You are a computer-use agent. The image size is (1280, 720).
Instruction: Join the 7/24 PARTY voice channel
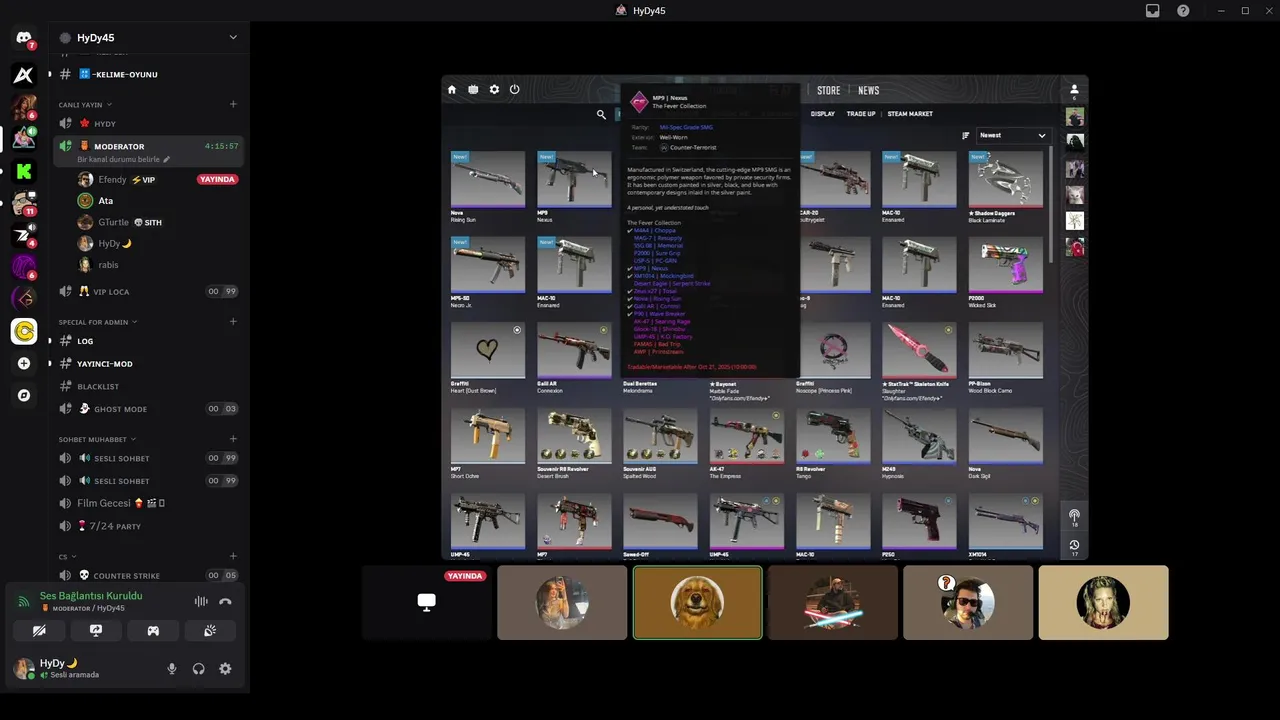click(150, 526)
